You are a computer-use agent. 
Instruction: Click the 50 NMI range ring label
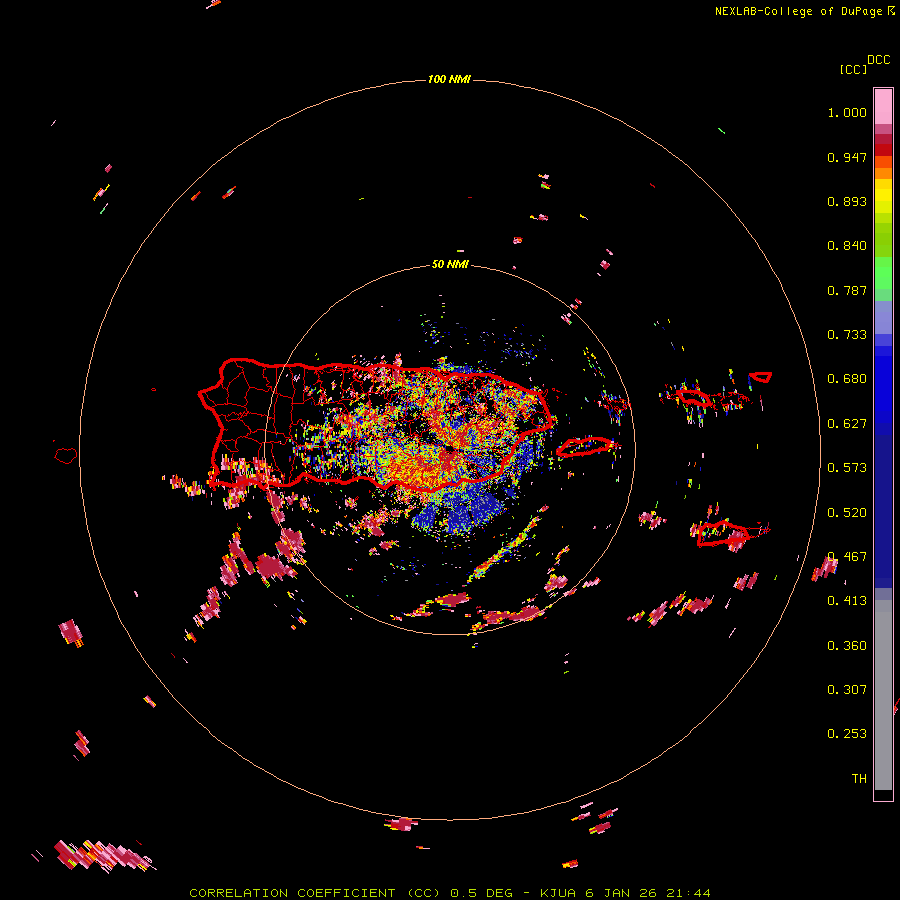(450, 265)
